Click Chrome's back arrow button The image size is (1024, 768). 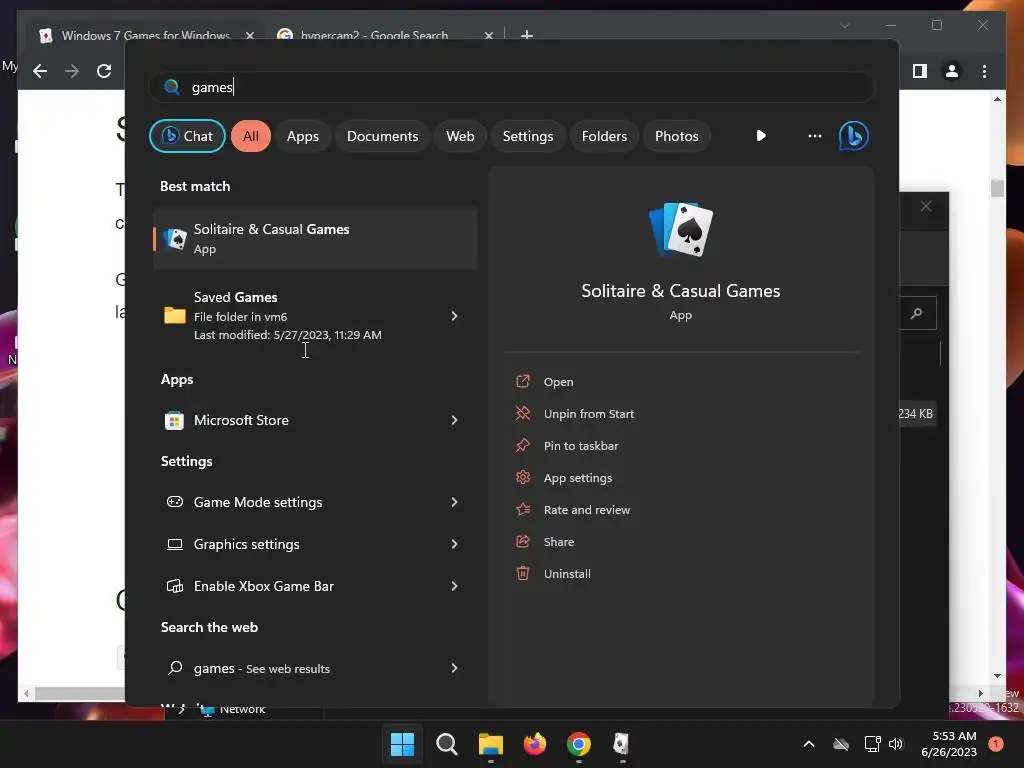click(x=40, y=71)
